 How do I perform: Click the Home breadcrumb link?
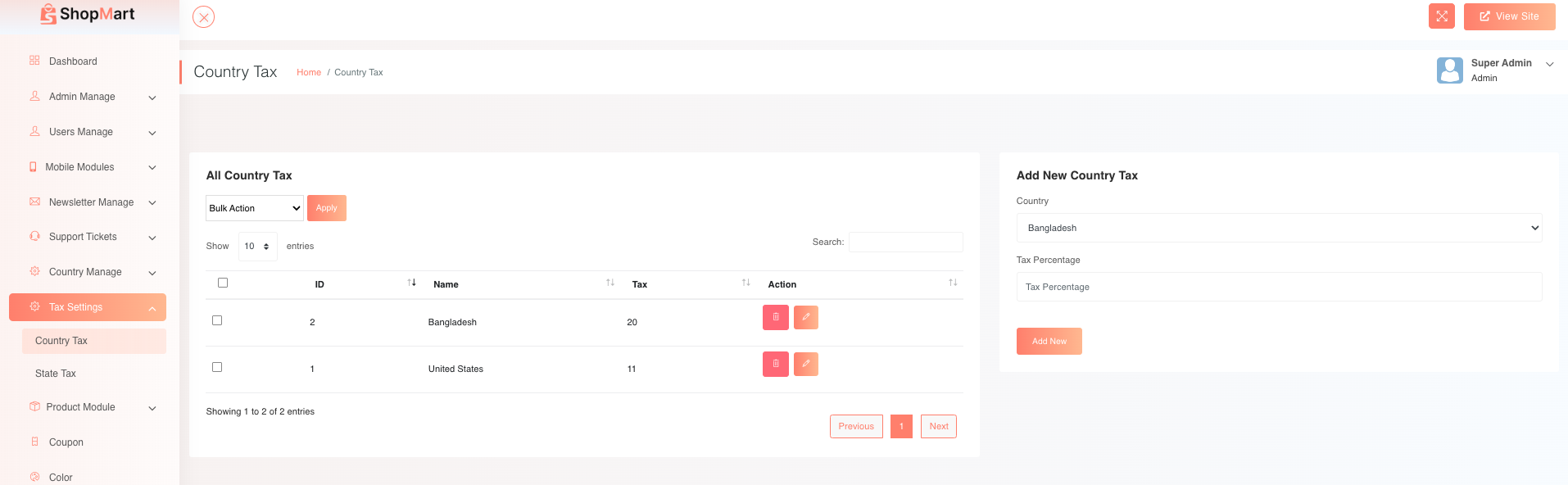[309, 72]
